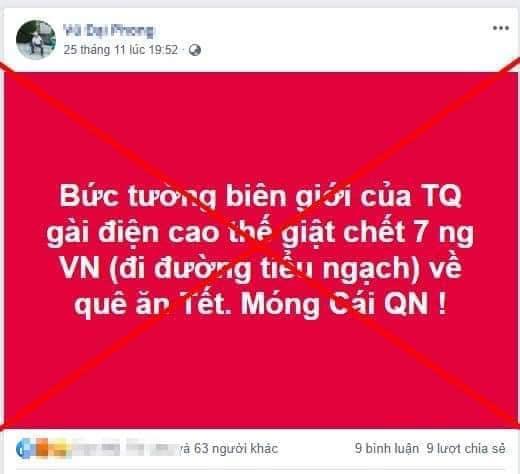Click the yellow emoji reaction icon
This screenshot has height=474, width=520.
(59, 449)
